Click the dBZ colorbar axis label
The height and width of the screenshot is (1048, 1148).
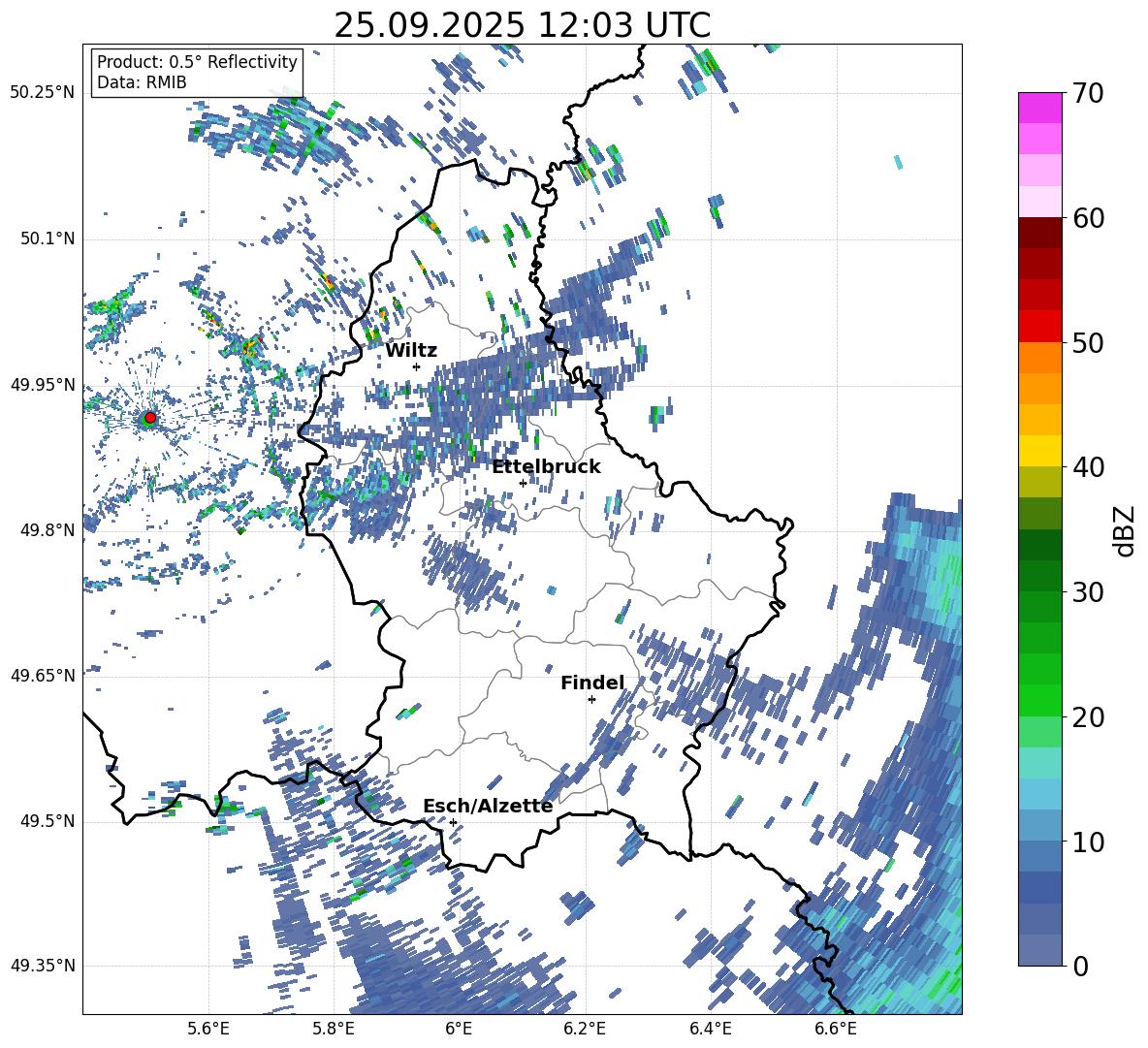click(1125, 530)
